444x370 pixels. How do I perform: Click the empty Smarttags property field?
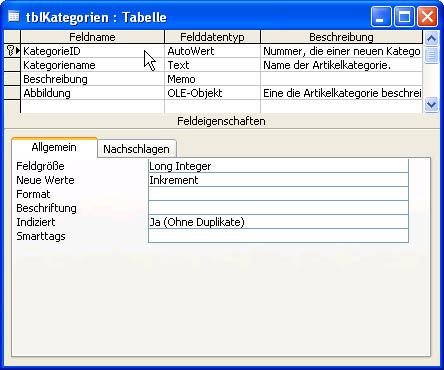pyautogui.click(x=278, y=236)
